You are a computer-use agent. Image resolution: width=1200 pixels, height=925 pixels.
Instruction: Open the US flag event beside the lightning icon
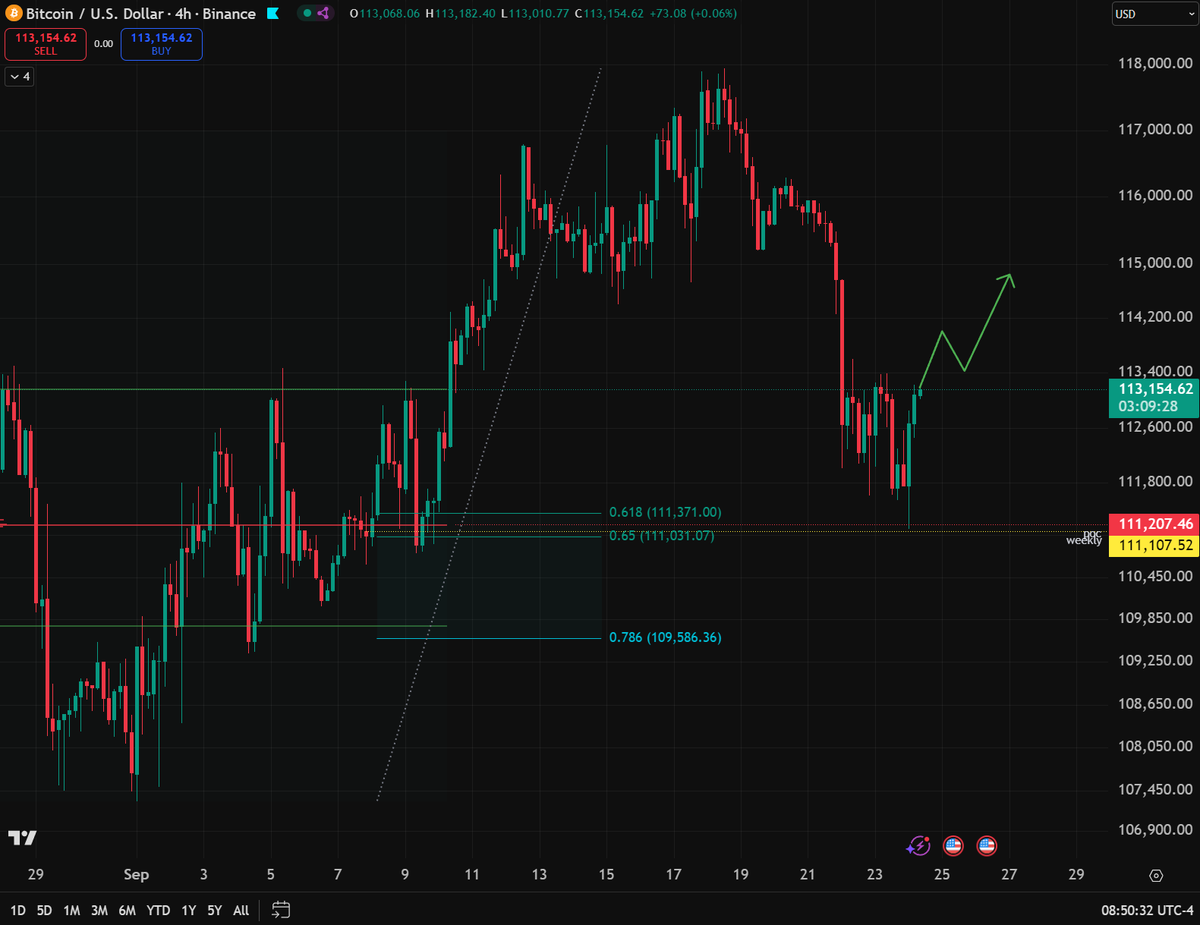click(952, 846)
